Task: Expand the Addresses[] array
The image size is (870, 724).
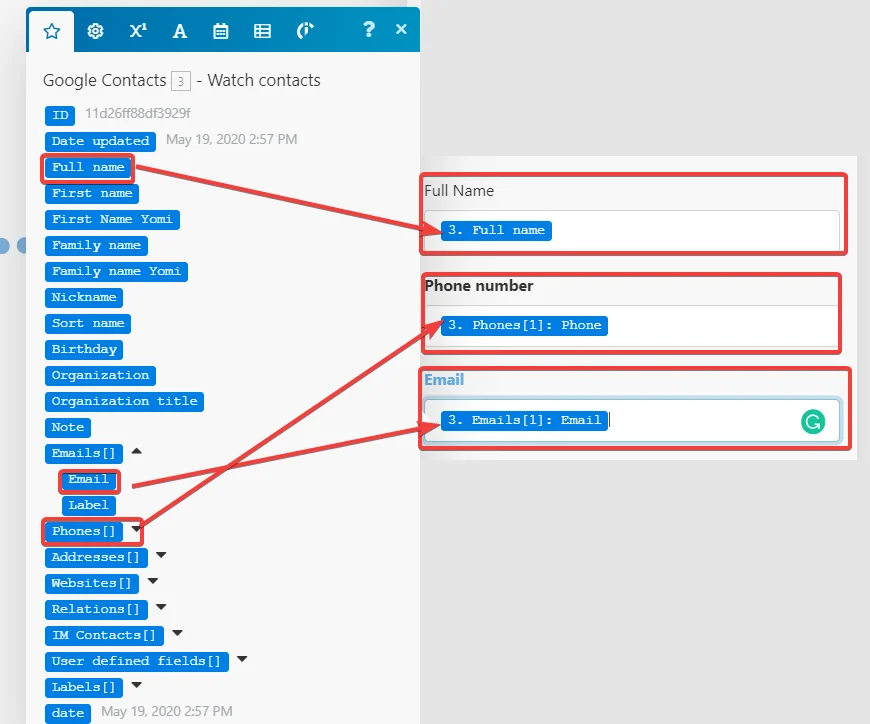Action: tap(161, 555)
